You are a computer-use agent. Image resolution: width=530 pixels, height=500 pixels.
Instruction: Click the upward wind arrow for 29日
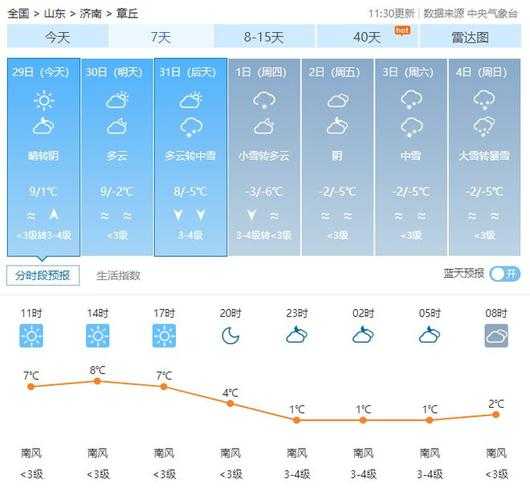pos(54,215)
